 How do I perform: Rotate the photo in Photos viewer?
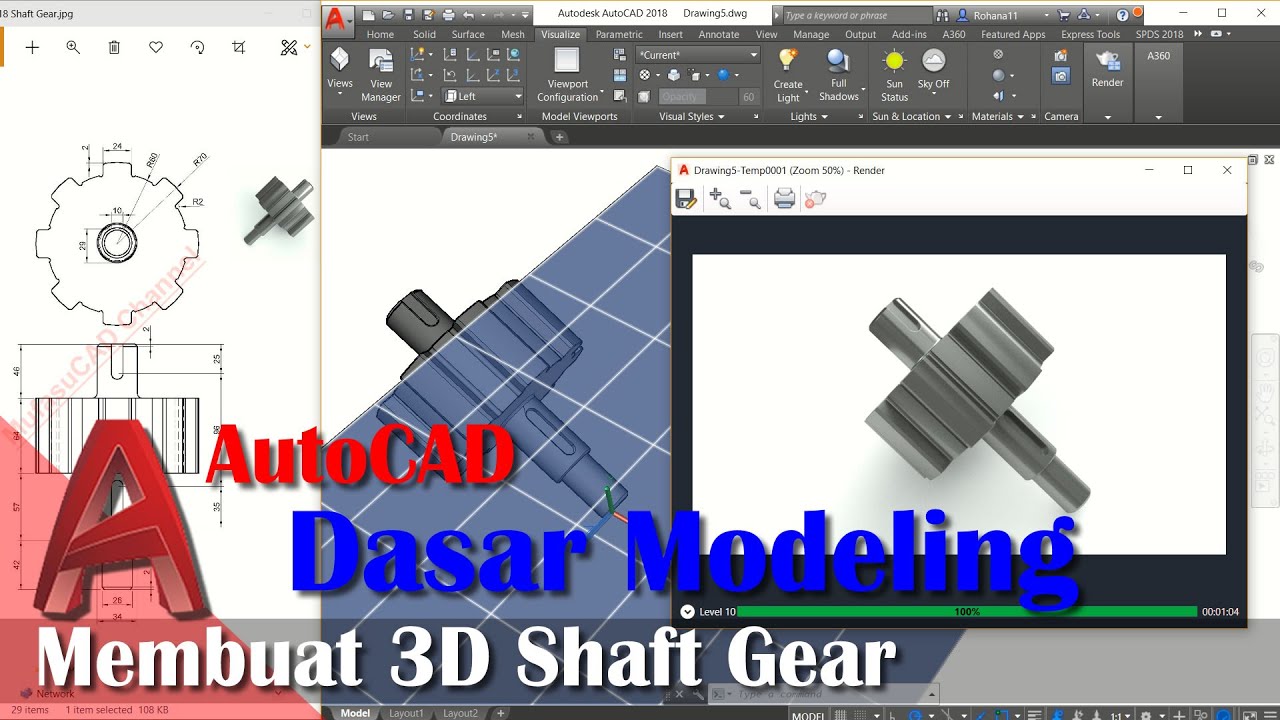pos(197,47)
